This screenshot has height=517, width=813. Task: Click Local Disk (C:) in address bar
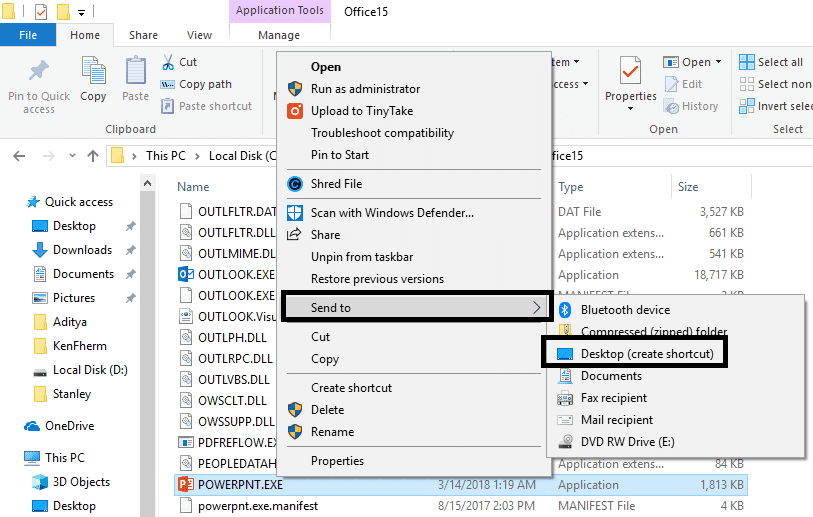(243, 156)
